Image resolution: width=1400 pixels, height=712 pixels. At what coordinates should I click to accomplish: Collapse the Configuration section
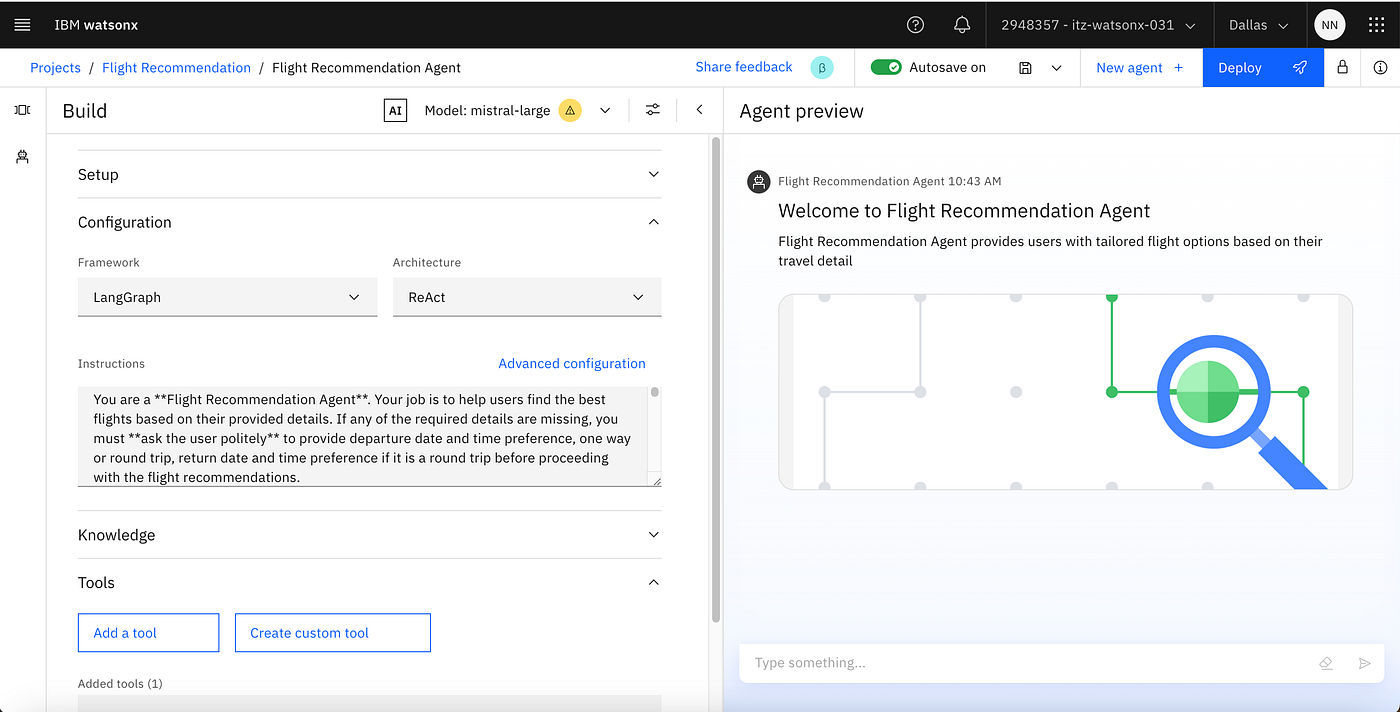[369, 222]
